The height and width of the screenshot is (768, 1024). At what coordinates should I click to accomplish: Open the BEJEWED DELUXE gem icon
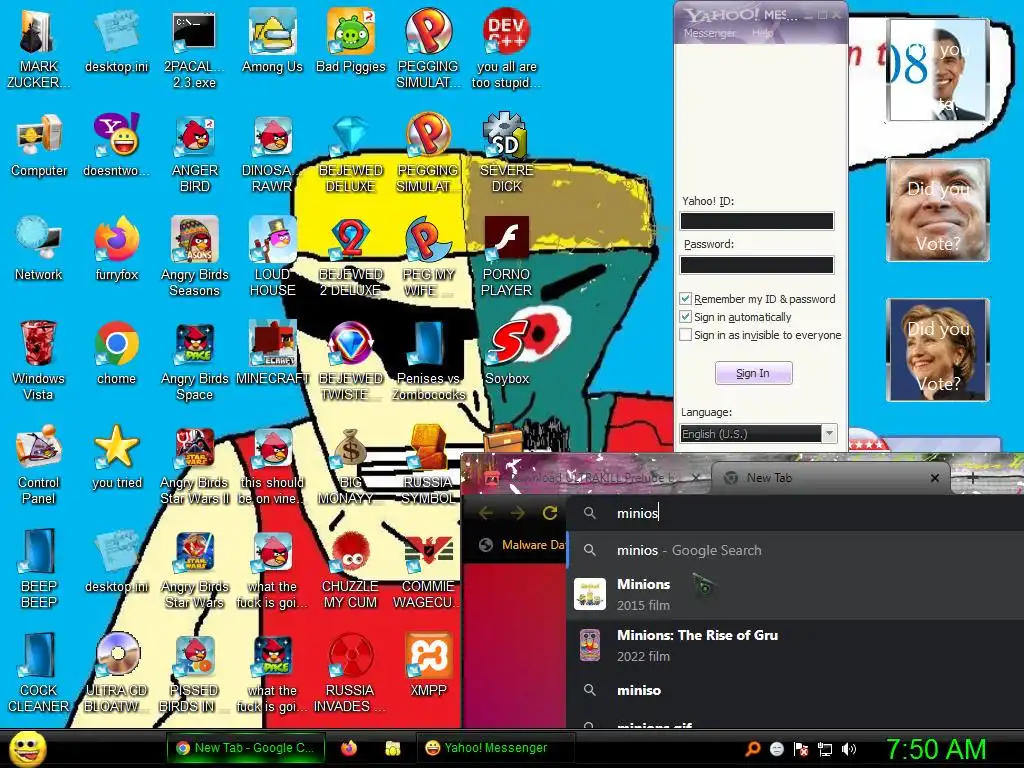[350, 137]
